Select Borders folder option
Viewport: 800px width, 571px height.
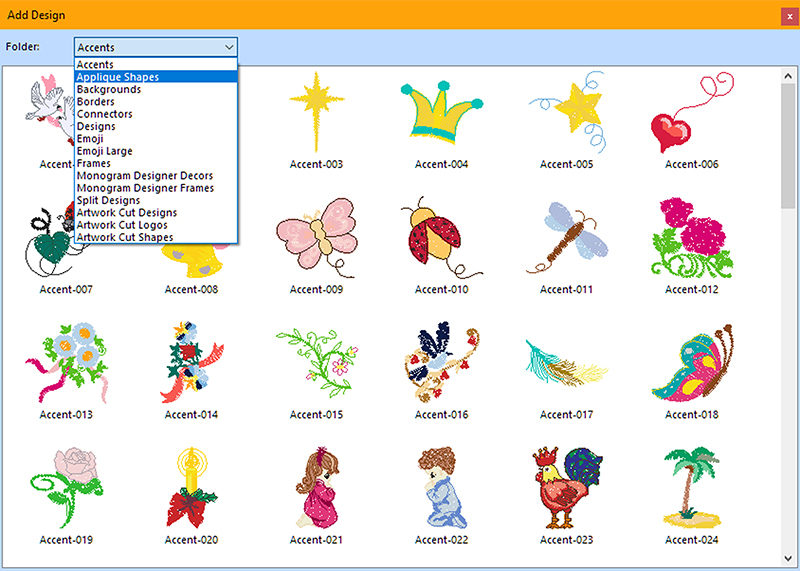96,102
